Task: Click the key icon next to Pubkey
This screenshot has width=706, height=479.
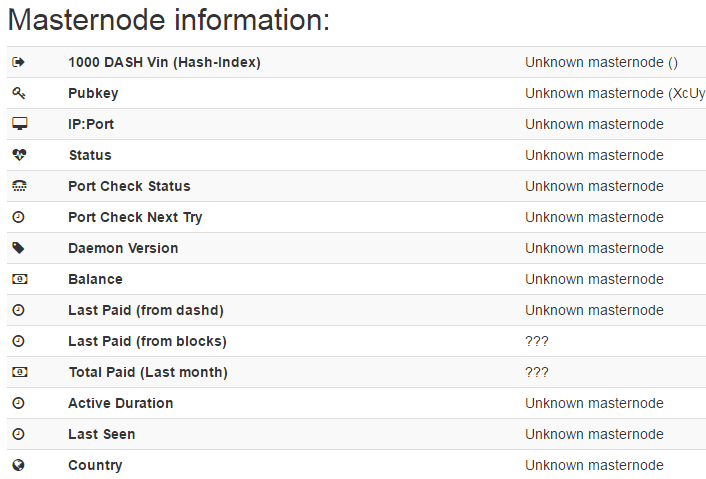Action: 18,93
